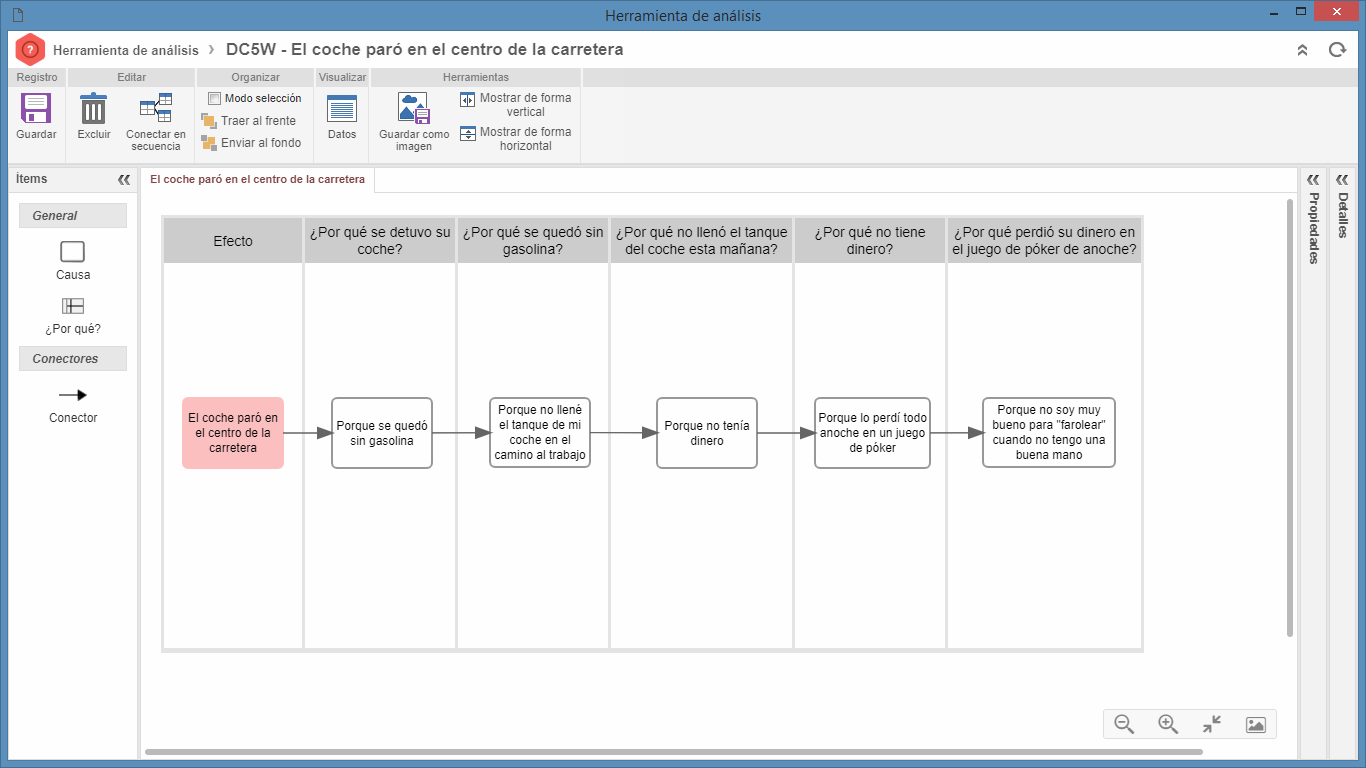Save the analysis with the Guardar icon
Image resolution: width=1366 pixels, height=768 pixels.
[36, 108]
